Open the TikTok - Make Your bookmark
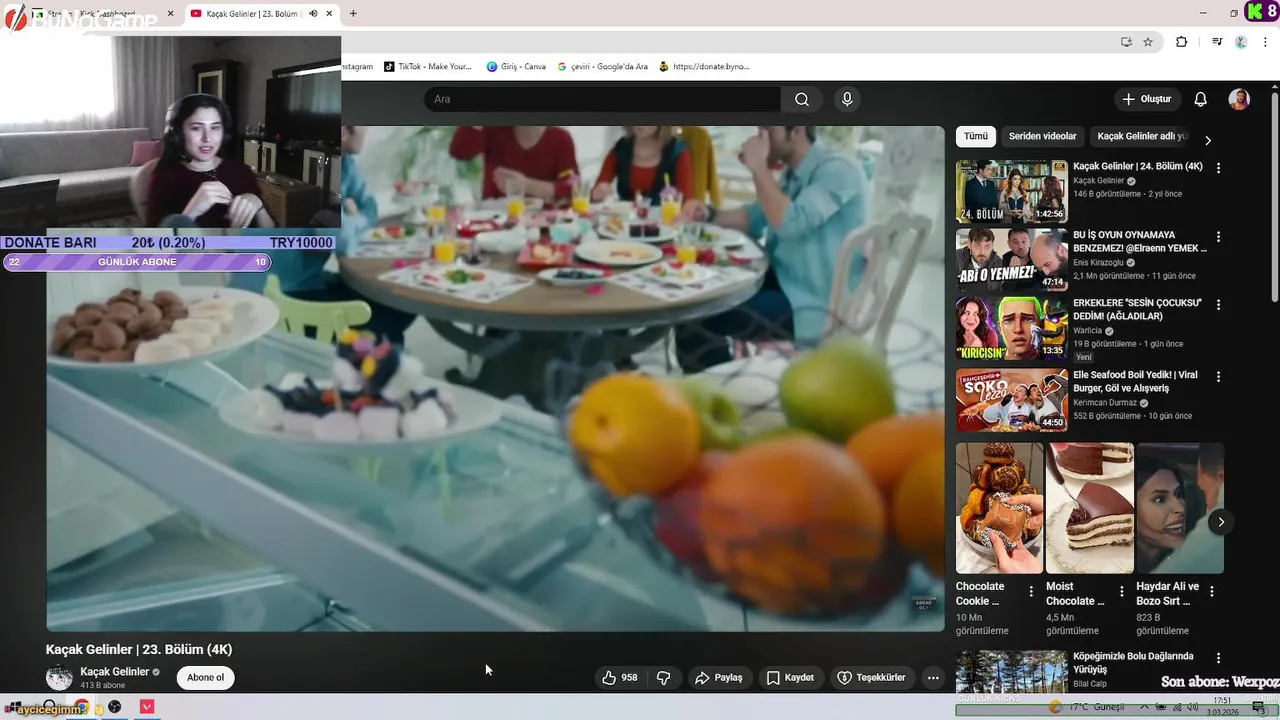Screen dimensions: 1280x720 click(x=427, y=67)
